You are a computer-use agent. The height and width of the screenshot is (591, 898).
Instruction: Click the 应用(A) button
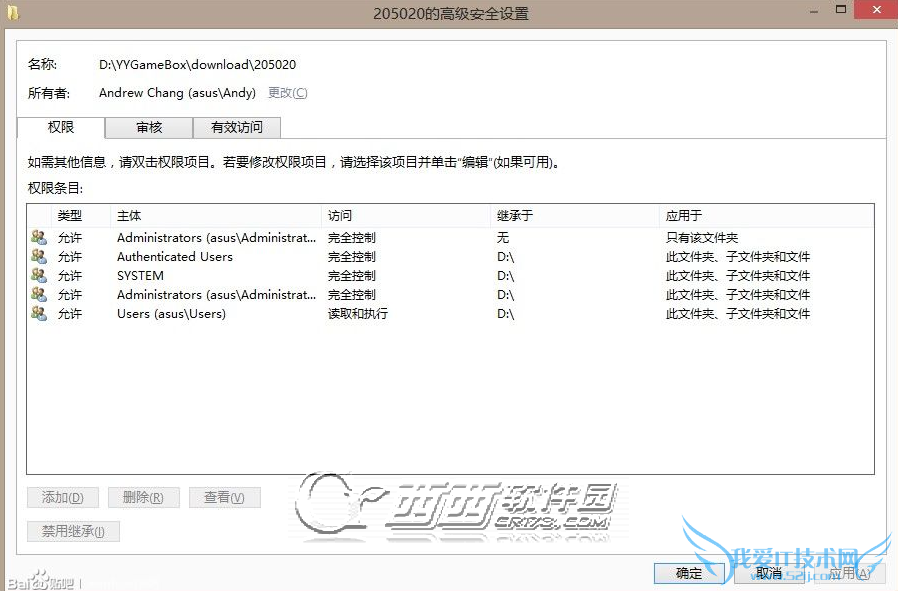[x=849, y=573]
